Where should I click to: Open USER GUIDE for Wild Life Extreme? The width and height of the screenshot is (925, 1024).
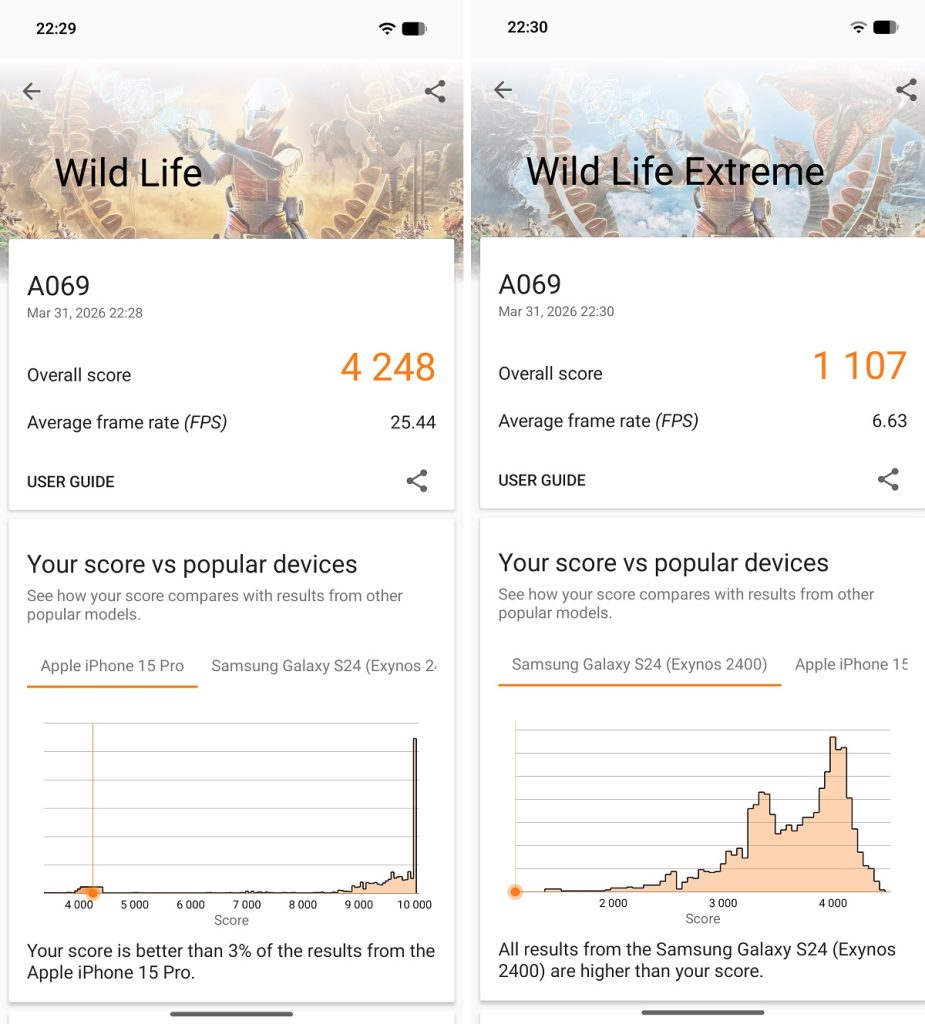[542, 480]
